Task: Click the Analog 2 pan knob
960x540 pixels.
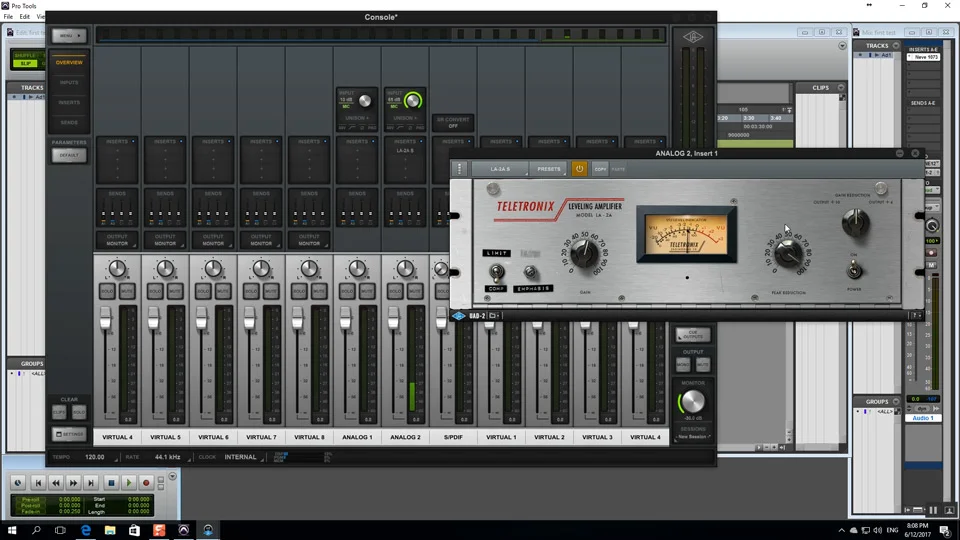Action: coord(405,268)
